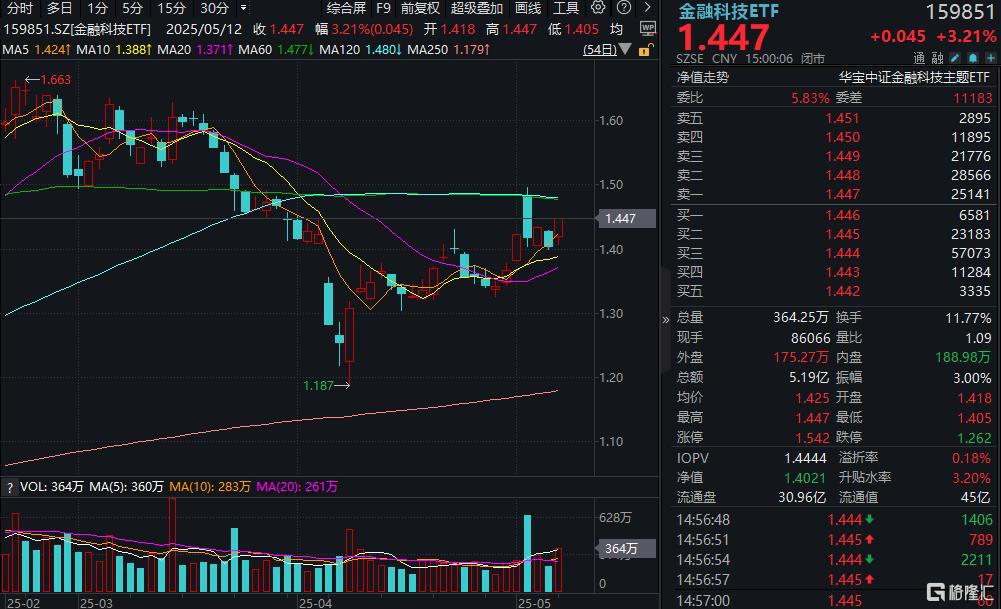Click the MA5 1.424 indicator label
1001x609 pixels.
click(x=36, y=49)
